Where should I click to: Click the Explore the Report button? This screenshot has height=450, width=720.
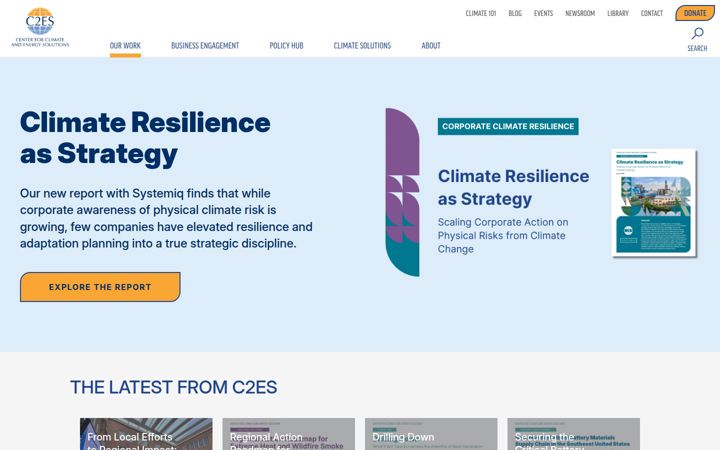[x=100, y=287]
